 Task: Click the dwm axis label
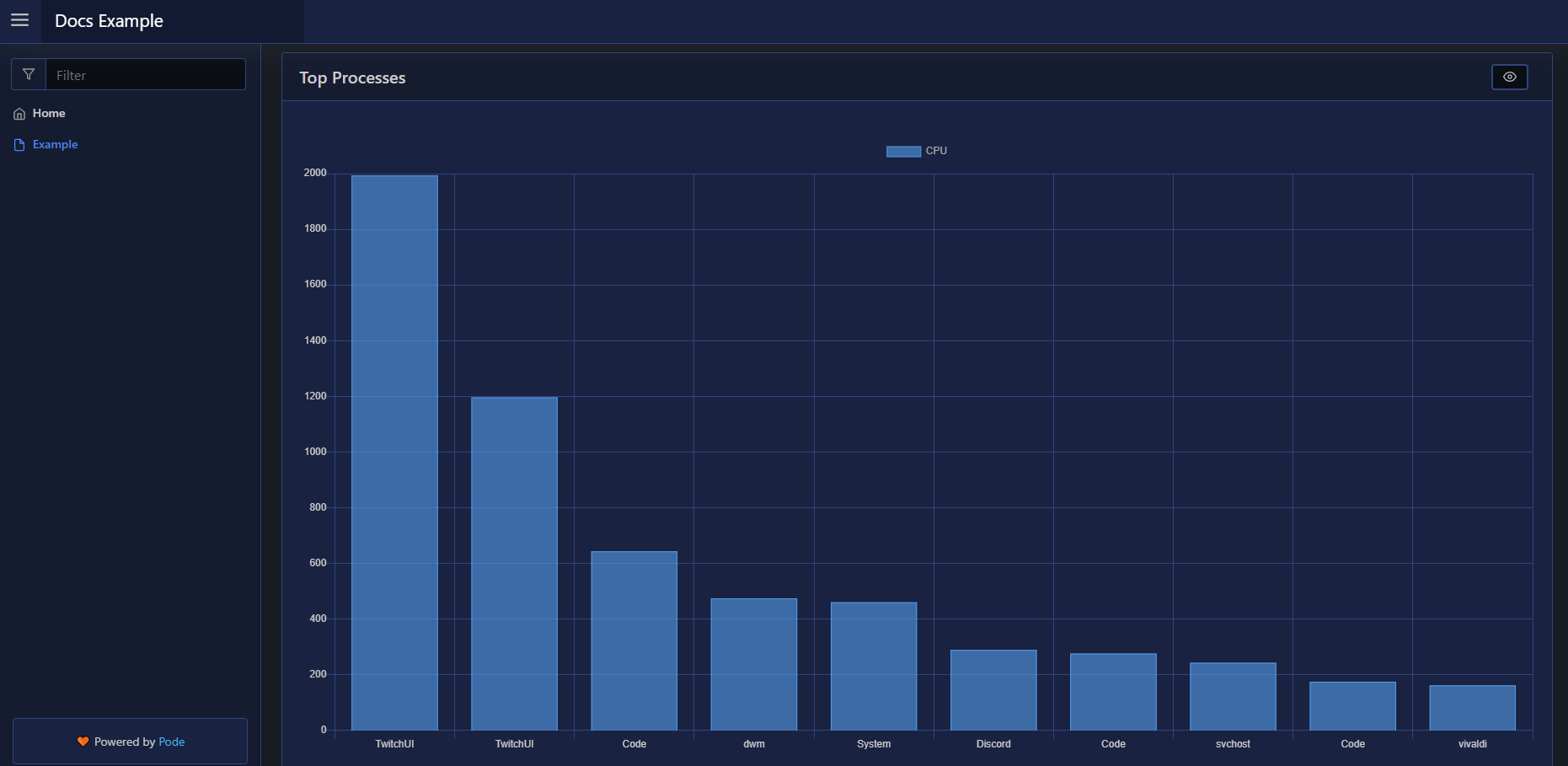pos(754,744)
